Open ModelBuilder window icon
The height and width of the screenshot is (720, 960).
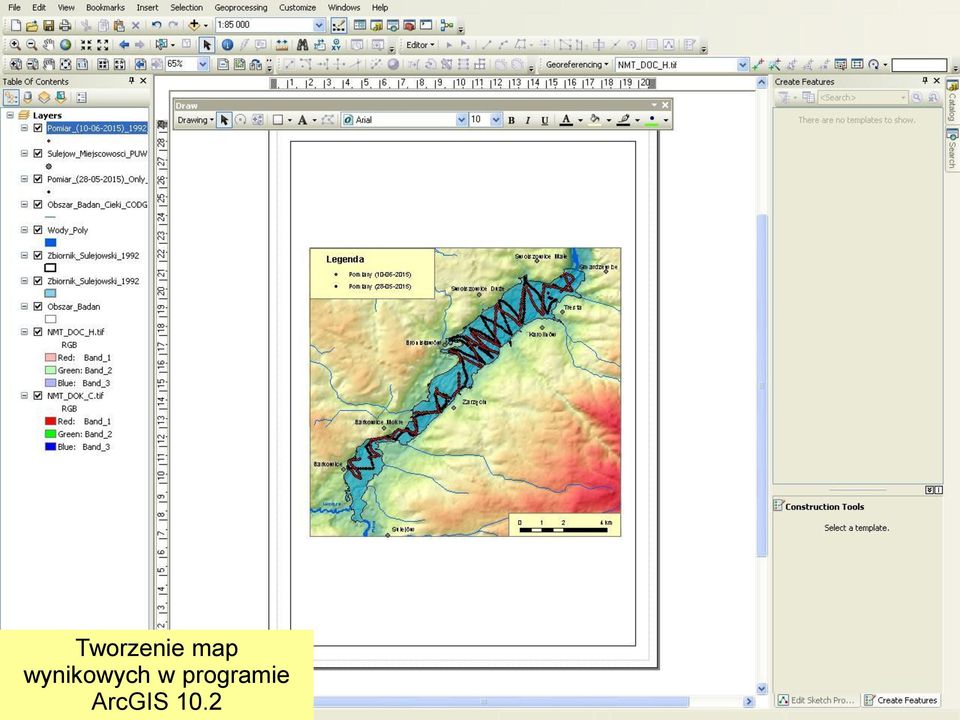(x=446, y=25)
